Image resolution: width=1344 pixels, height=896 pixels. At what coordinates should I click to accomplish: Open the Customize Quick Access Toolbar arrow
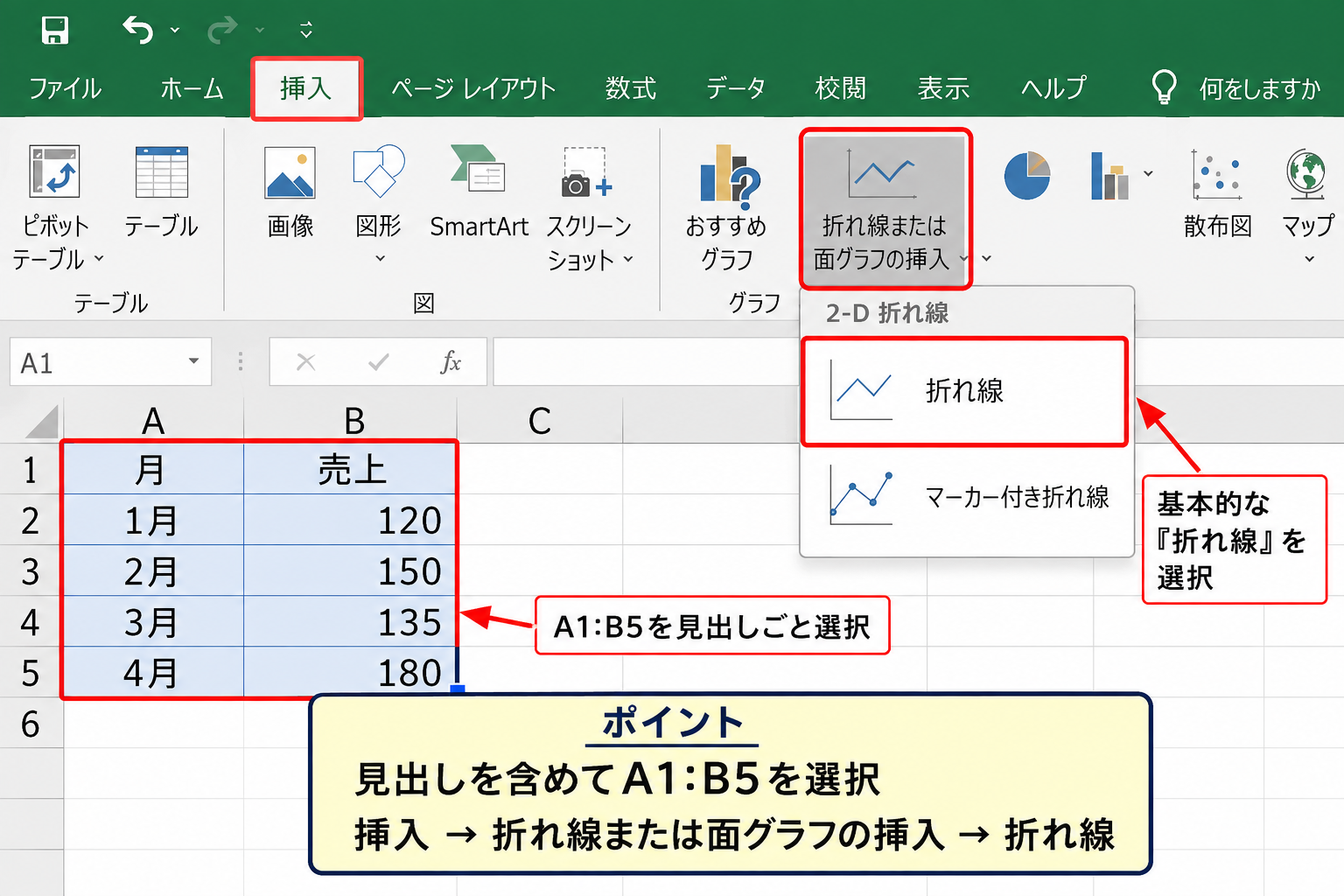pyautogui.click(x=305, y=30)
